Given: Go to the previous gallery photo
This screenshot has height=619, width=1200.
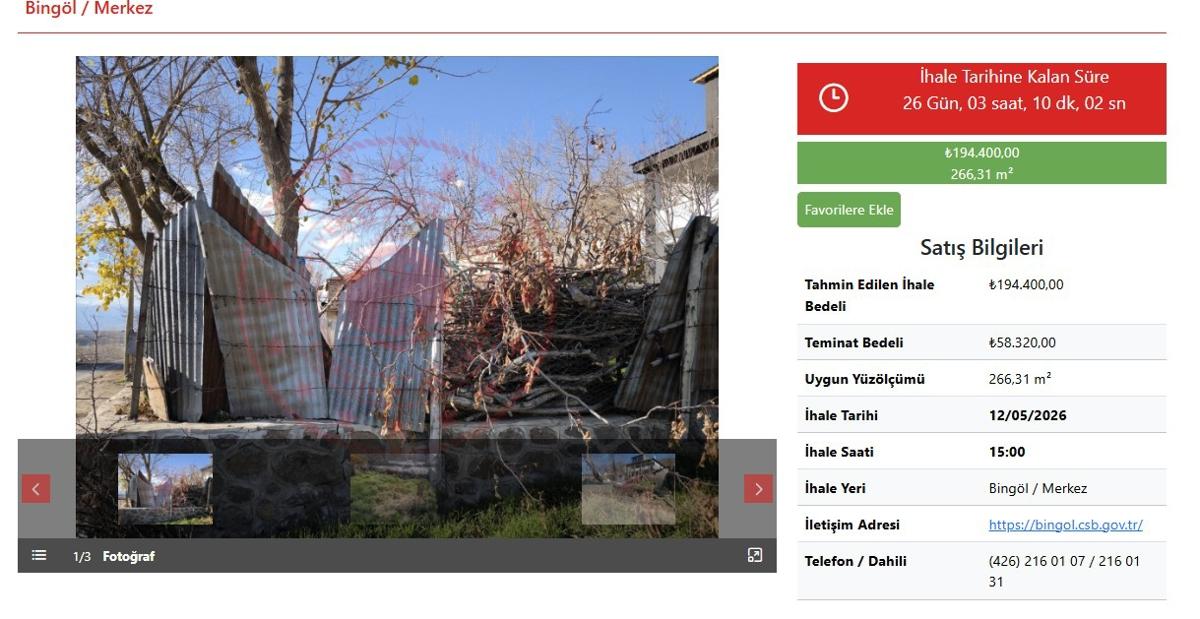Looking at the screenshot, I should click(36, 489).
